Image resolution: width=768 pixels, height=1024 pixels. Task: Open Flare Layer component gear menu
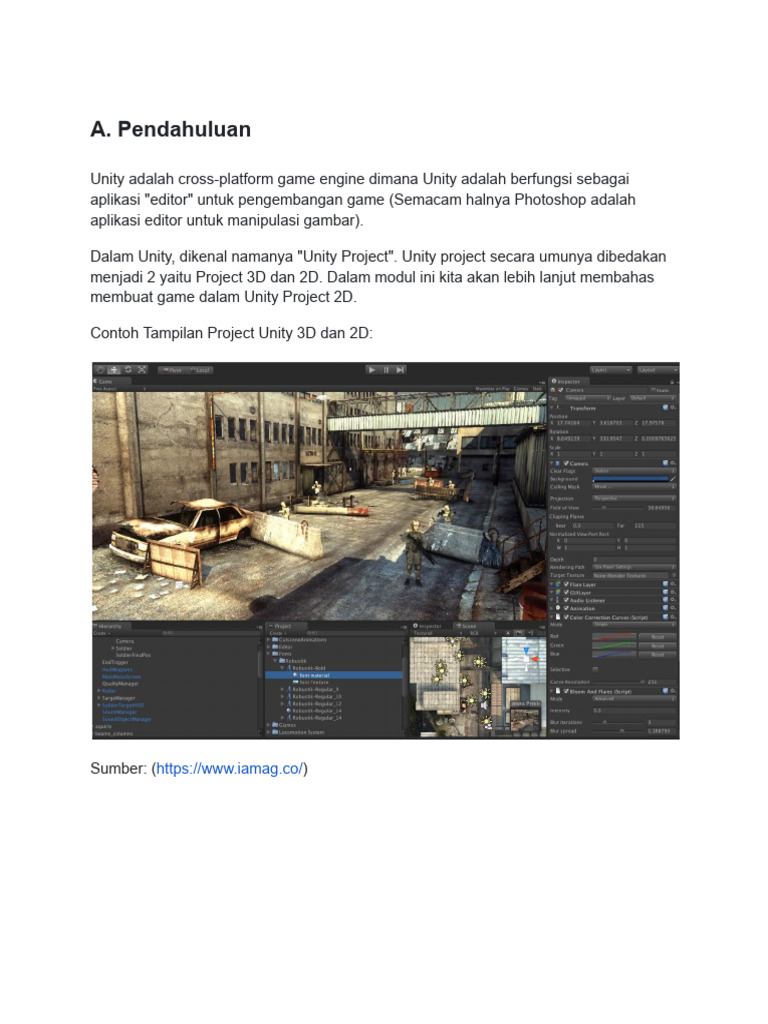673,584
